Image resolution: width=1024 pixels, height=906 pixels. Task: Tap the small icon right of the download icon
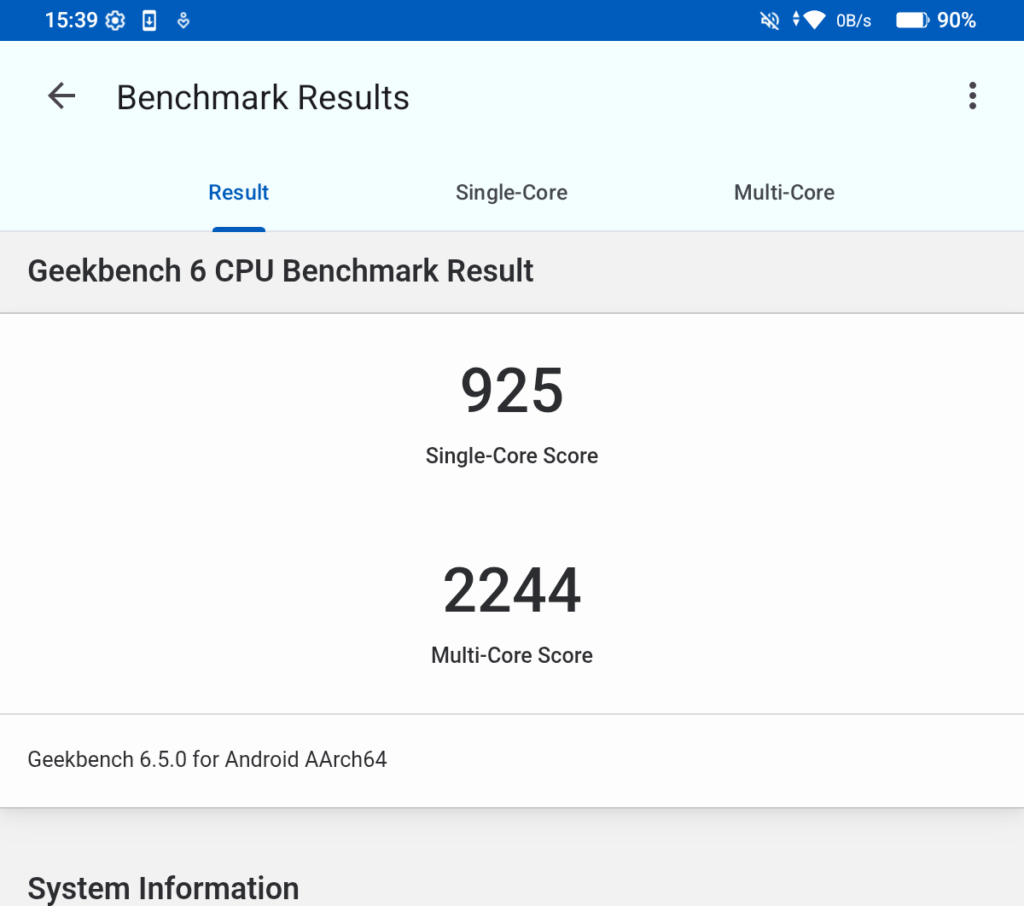(183, 20)
